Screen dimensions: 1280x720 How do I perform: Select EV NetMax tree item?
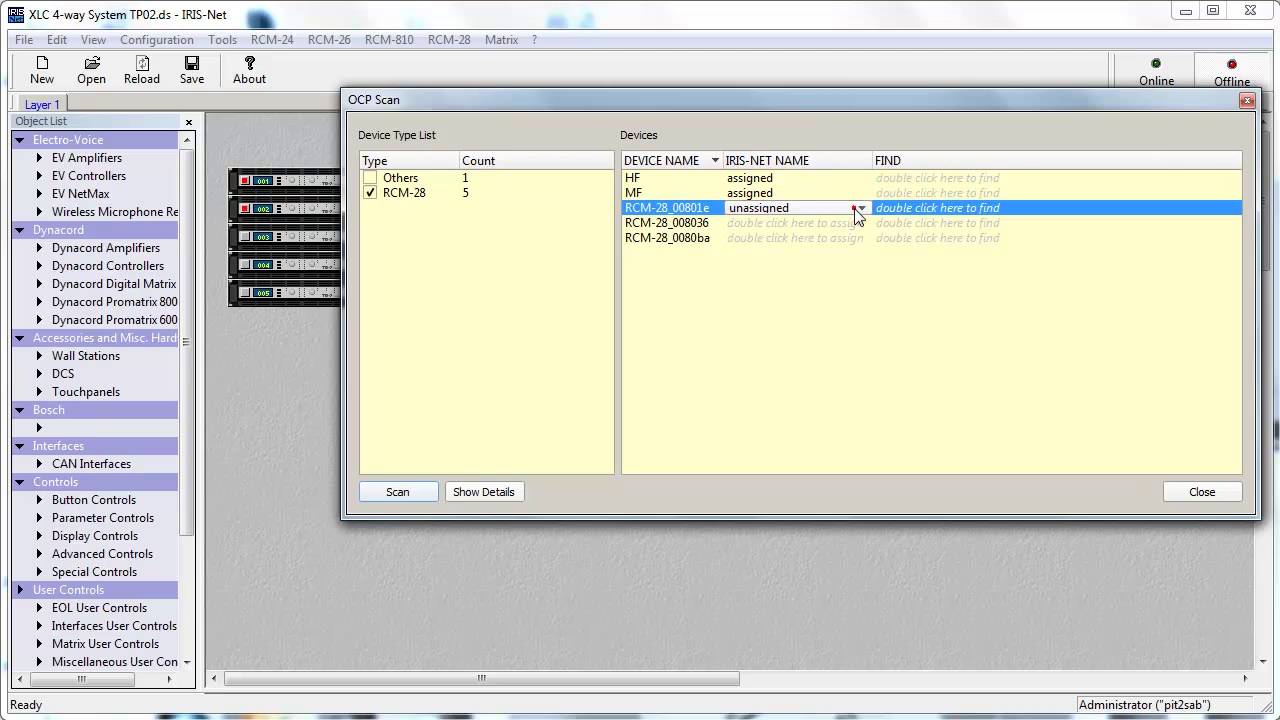coord(80,194)
